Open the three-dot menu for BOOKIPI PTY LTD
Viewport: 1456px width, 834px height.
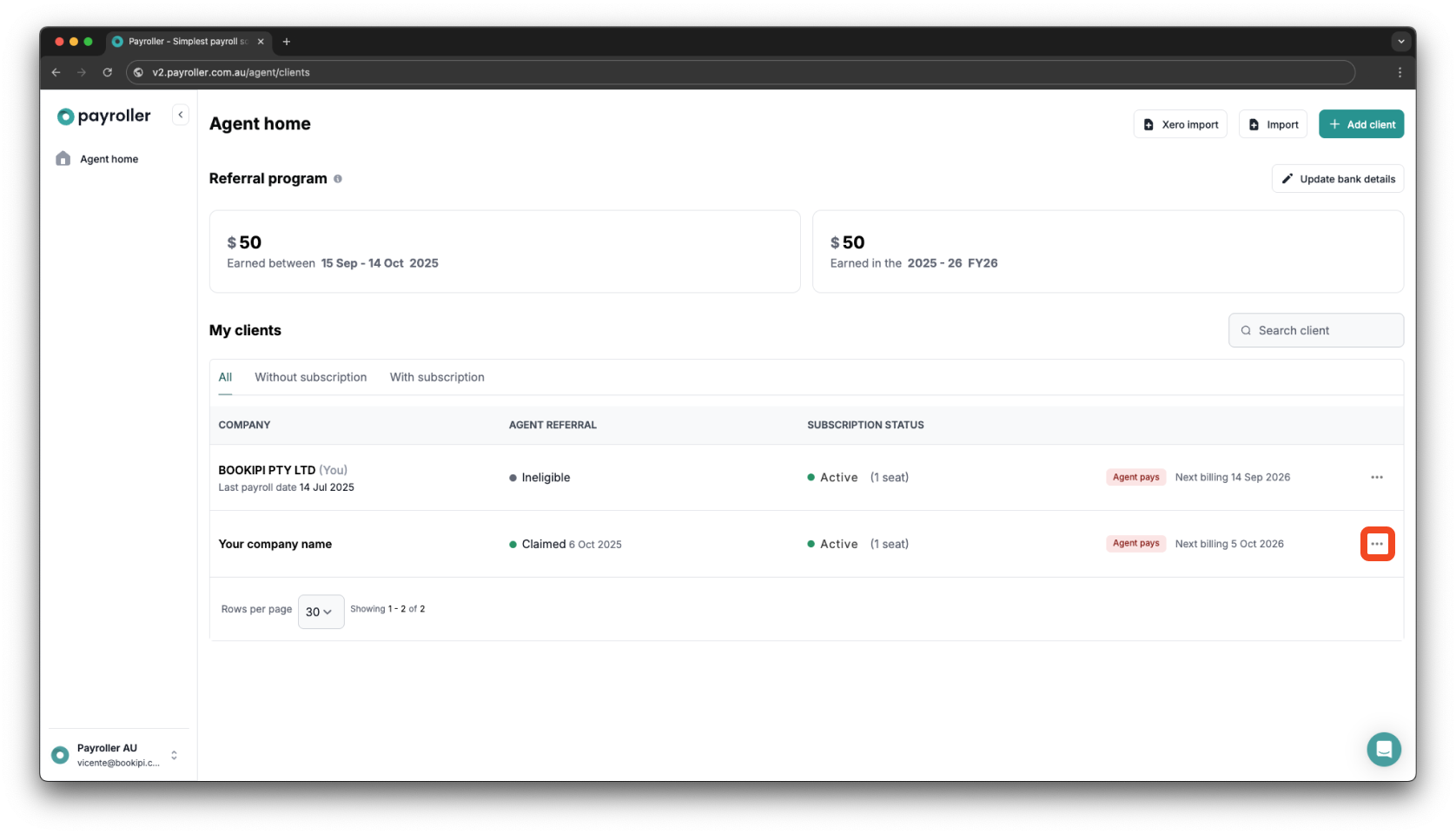coord(1376,477)
